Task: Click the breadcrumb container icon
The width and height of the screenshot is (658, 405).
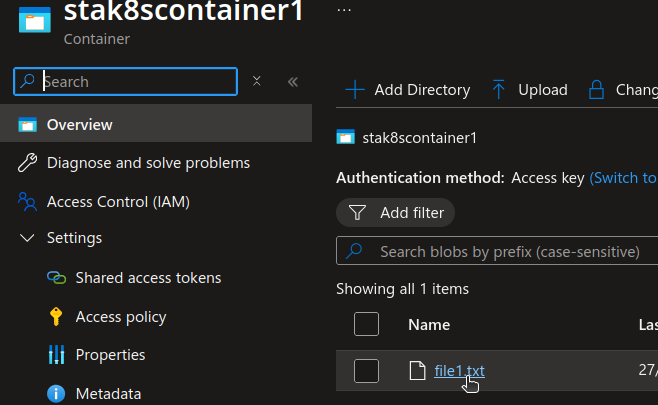Action: point(345,137)
